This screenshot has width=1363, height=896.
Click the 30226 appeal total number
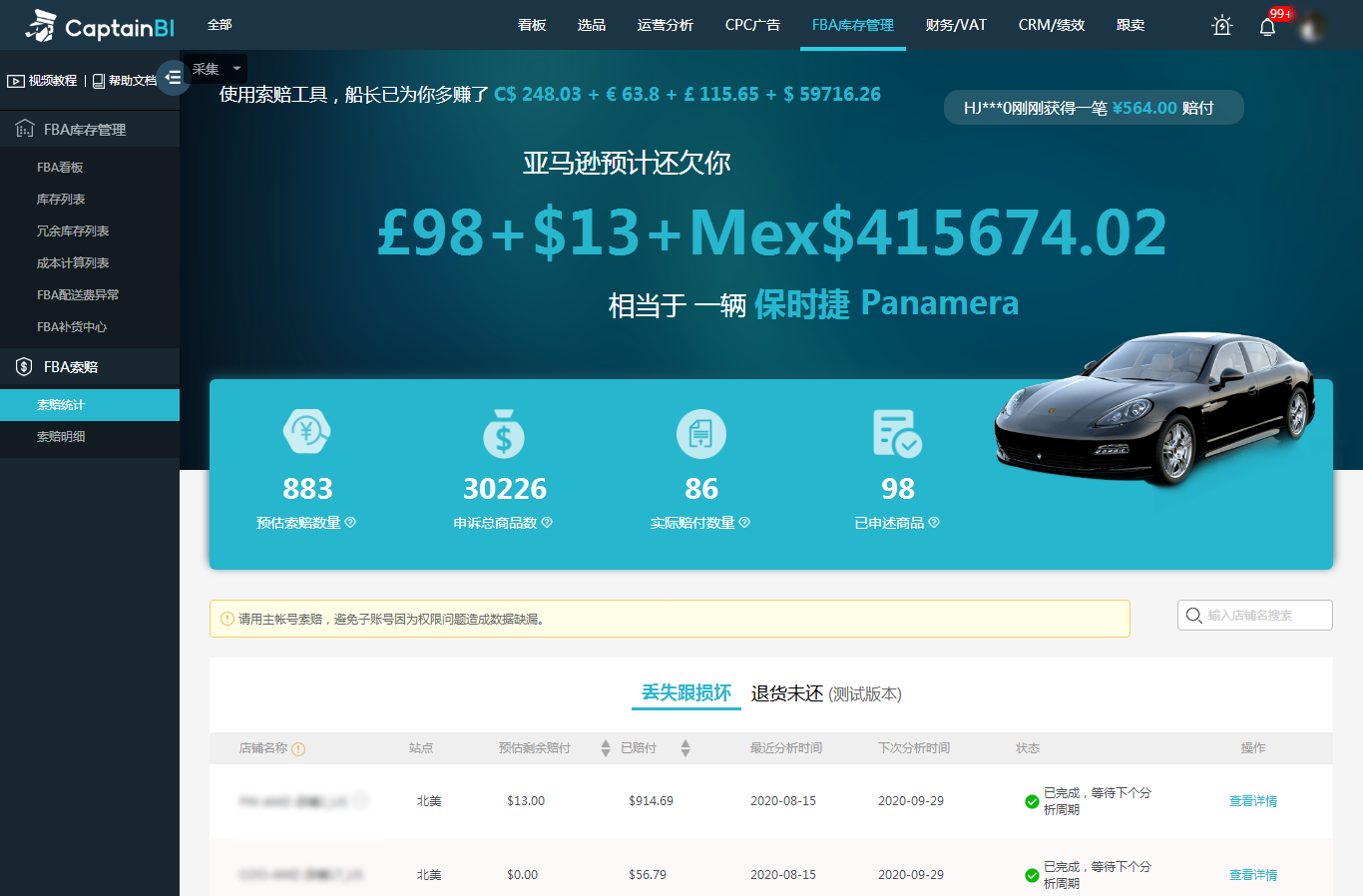[x=505, y=489]
